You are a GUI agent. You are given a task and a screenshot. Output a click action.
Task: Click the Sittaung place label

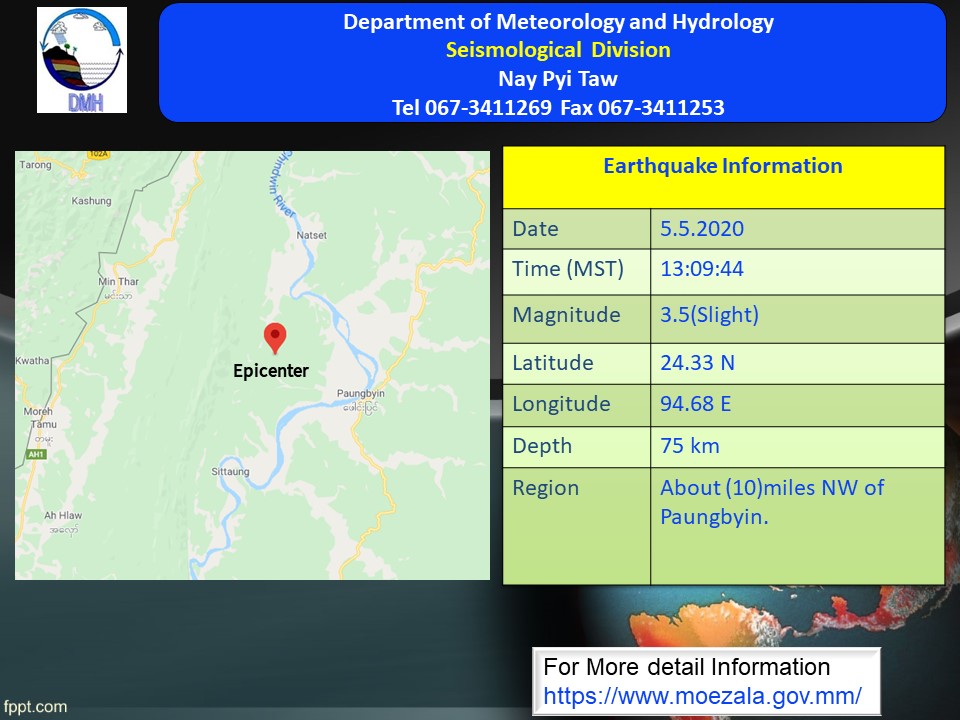pos(230,471)
